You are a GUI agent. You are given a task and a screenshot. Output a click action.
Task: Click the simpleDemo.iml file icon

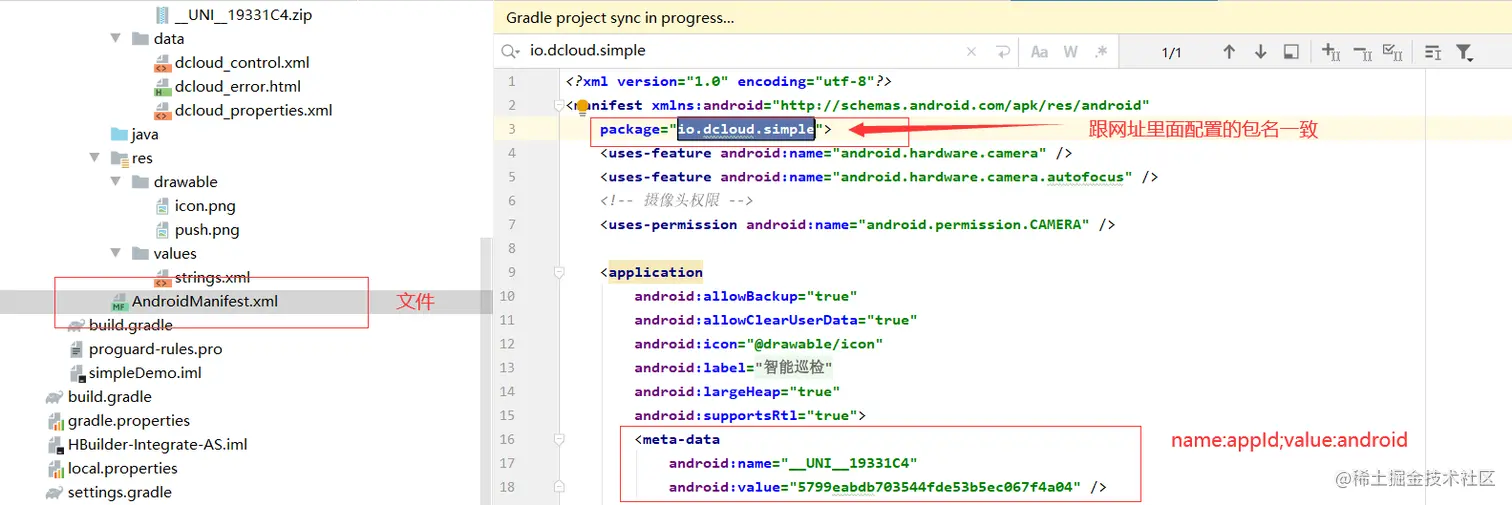click(x=77, y=373)
